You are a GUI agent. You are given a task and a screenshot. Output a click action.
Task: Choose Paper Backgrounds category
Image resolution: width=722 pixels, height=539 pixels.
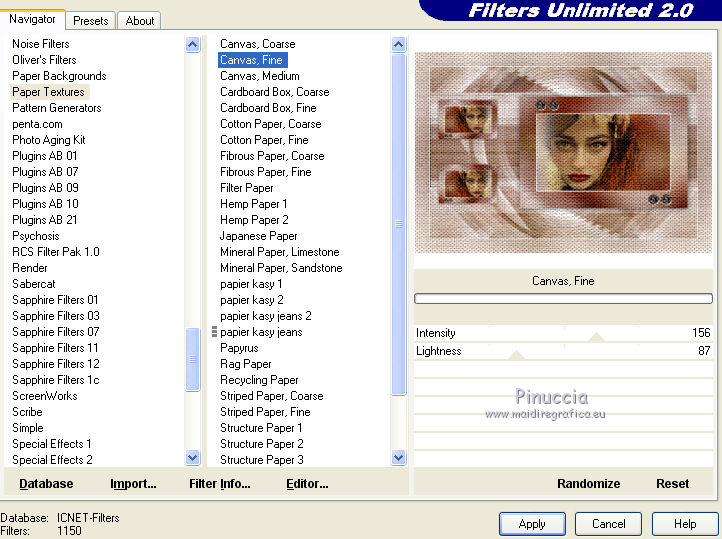59,76
